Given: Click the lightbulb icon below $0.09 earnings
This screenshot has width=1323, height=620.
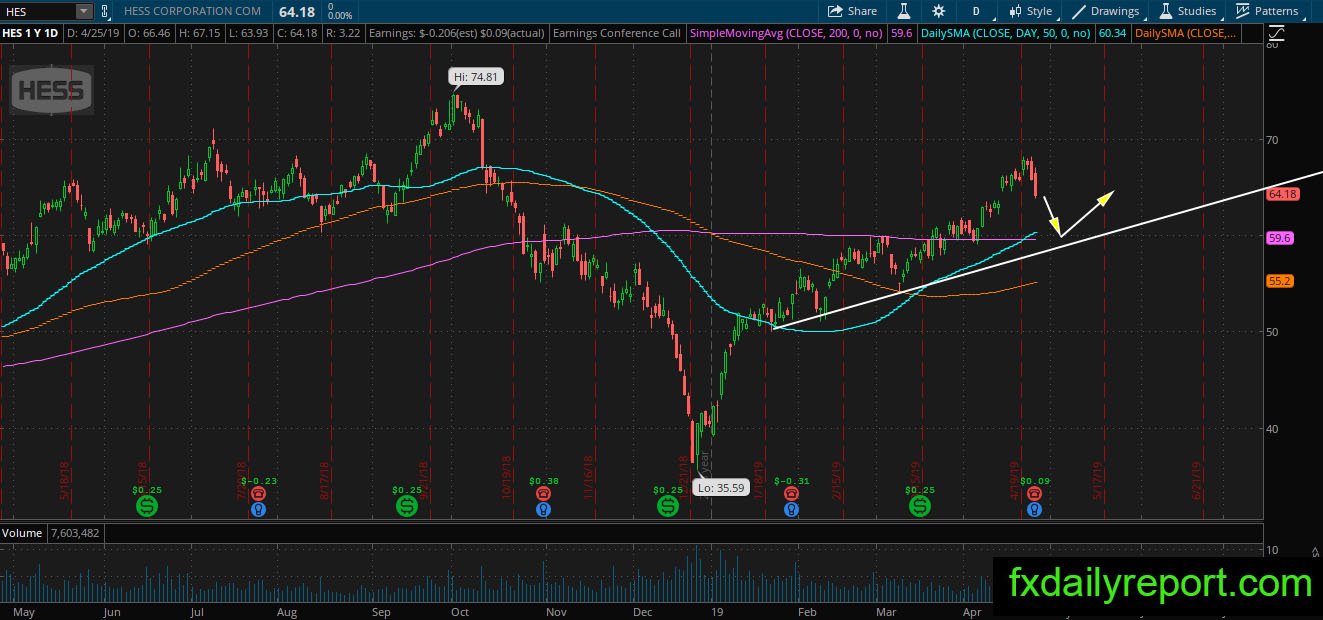Looking at the screenshot, I should pos(1035,509).
